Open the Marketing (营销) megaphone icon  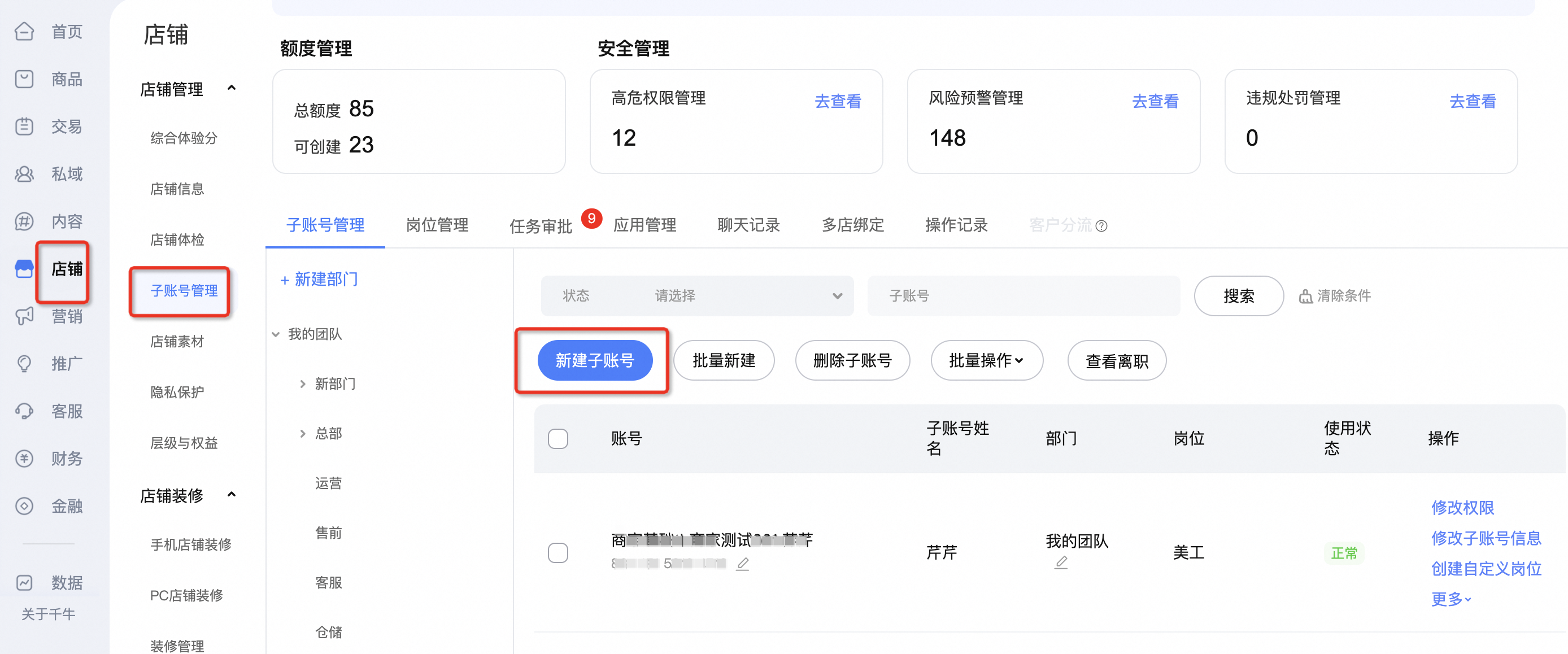click(24, 316)
